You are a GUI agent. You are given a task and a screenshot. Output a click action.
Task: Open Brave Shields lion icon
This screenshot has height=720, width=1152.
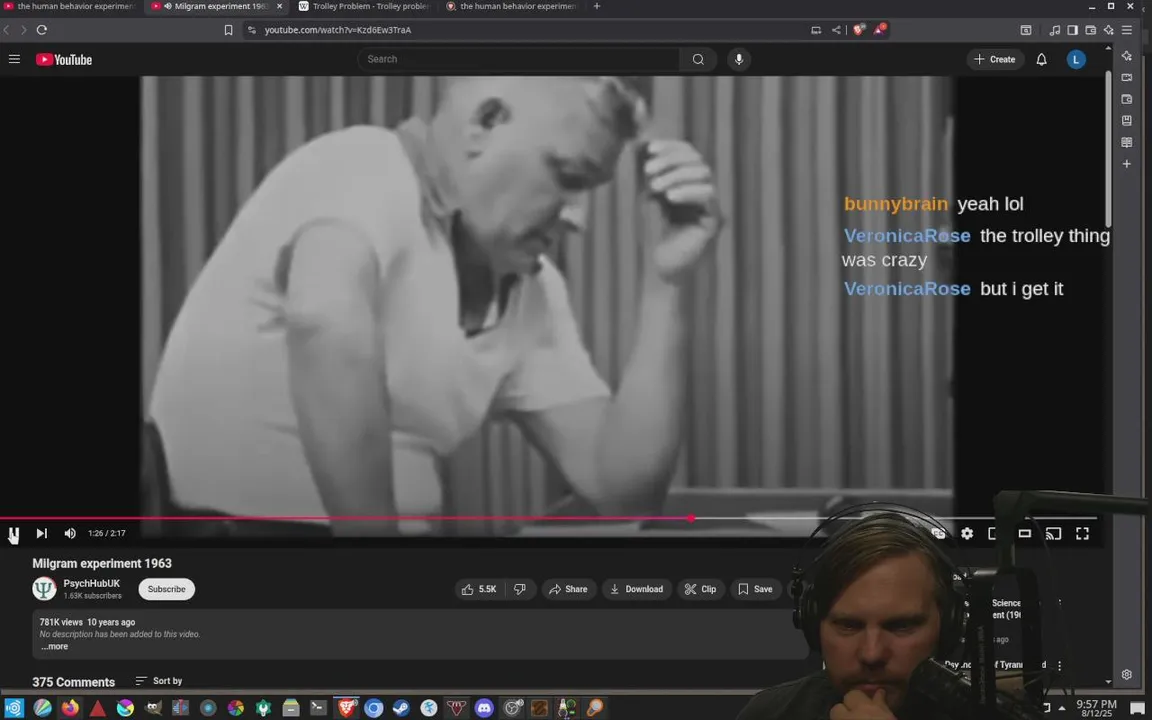point(857,30)
